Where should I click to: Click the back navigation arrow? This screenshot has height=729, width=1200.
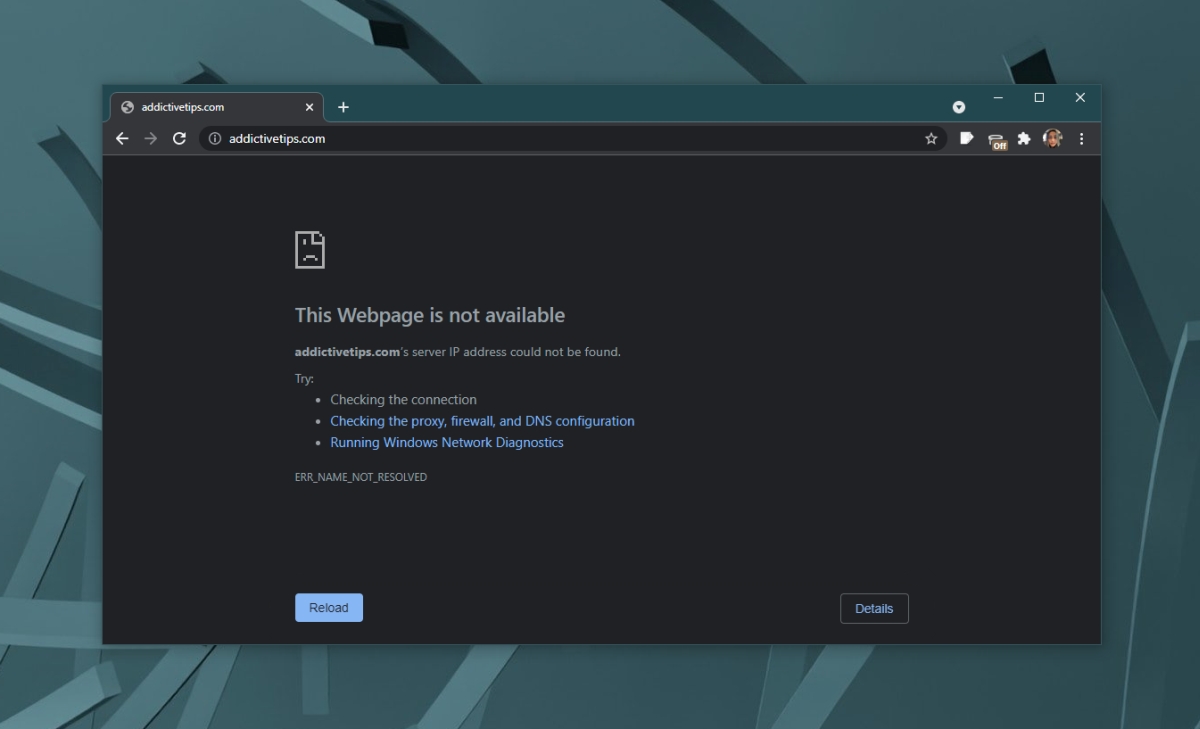coord(122,139)
